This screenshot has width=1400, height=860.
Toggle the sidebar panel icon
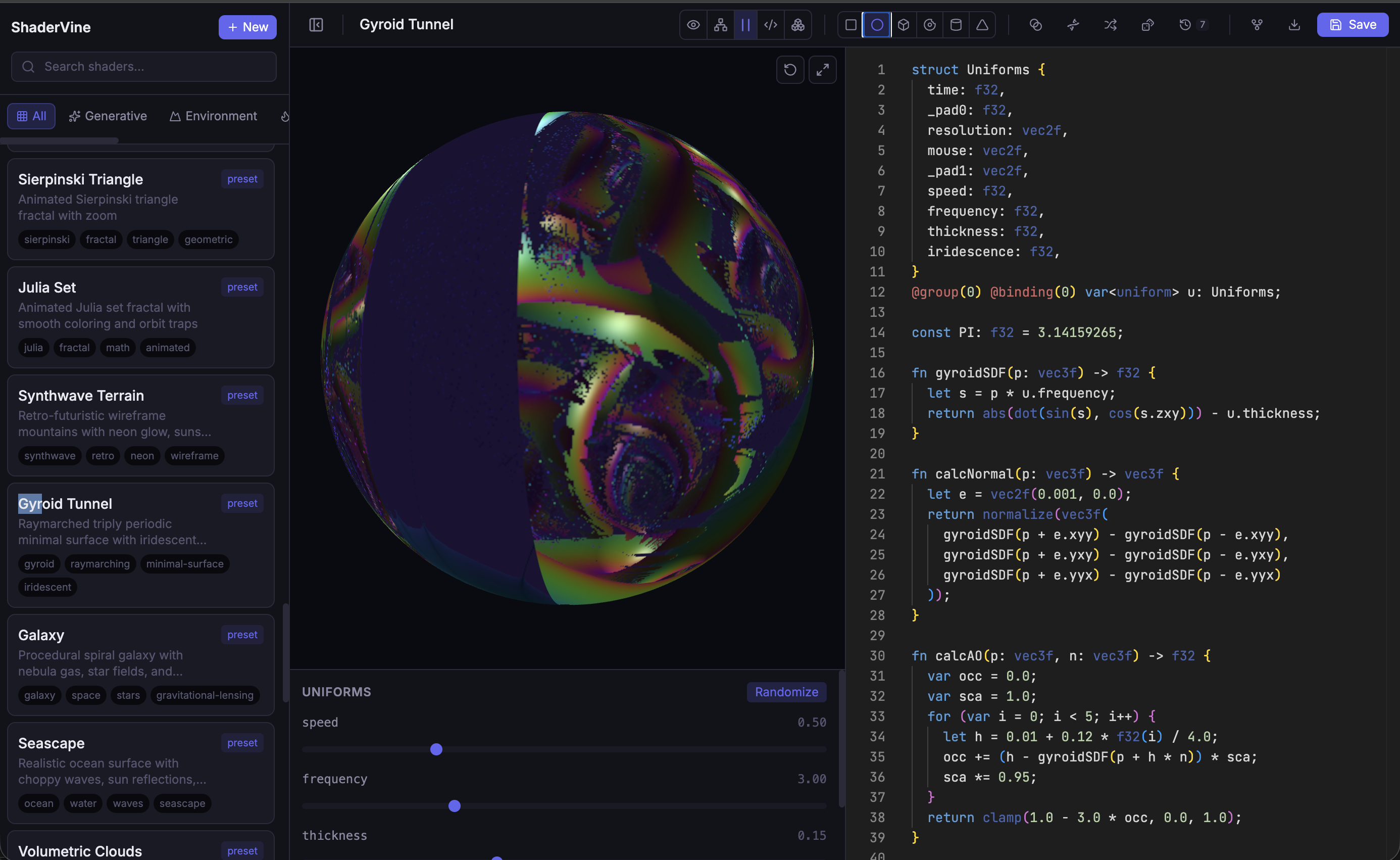pos(316,25)
